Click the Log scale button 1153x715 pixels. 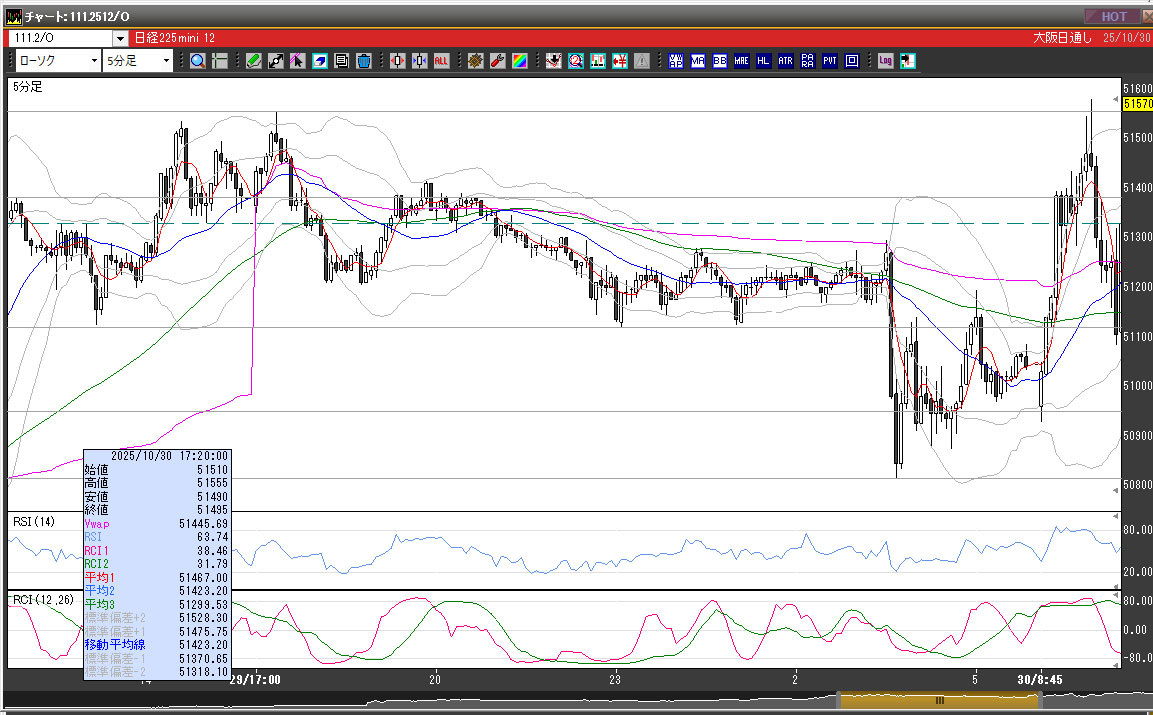point(885,61)
